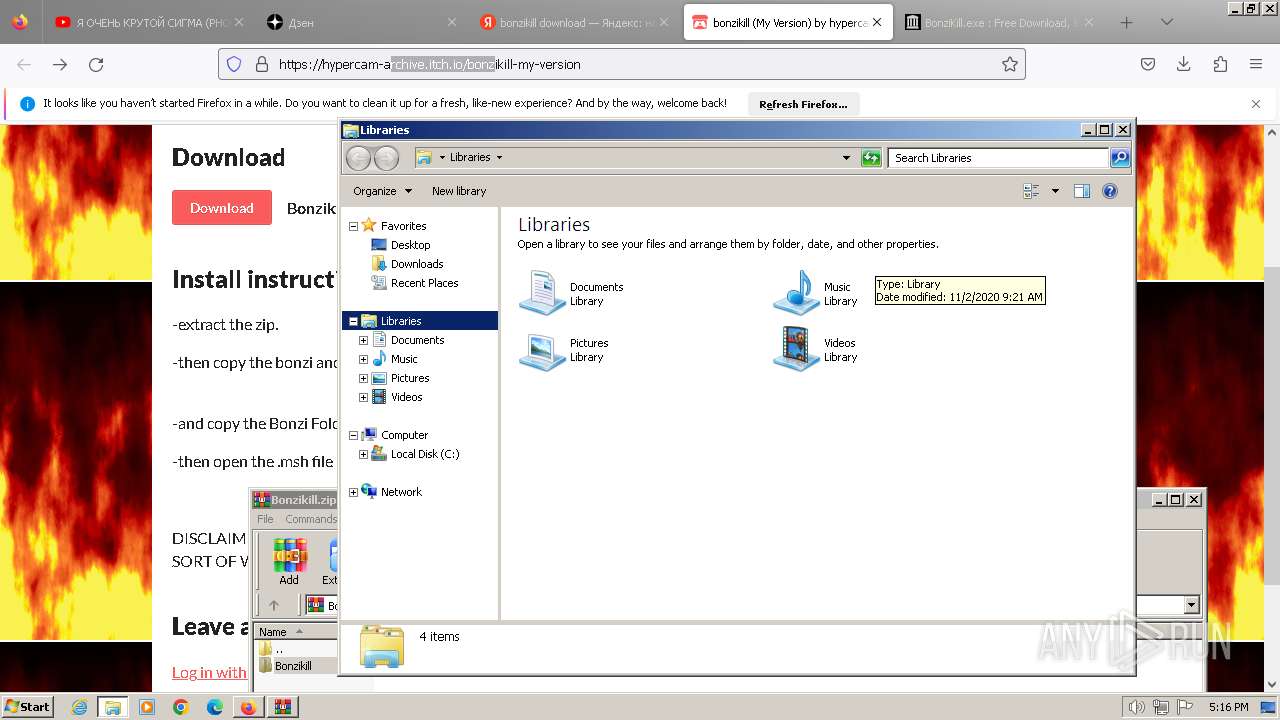Open the Organize dropdown menu
1280x720 pixels.
382,191
